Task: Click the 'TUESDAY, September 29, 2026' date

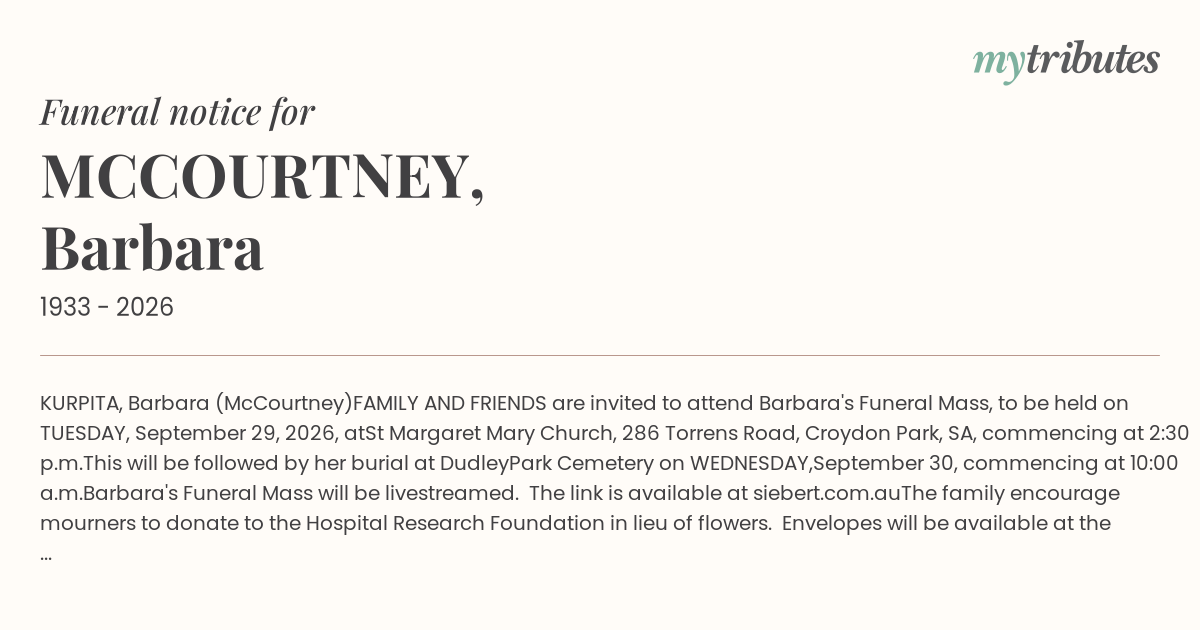Action: point(182,433)
